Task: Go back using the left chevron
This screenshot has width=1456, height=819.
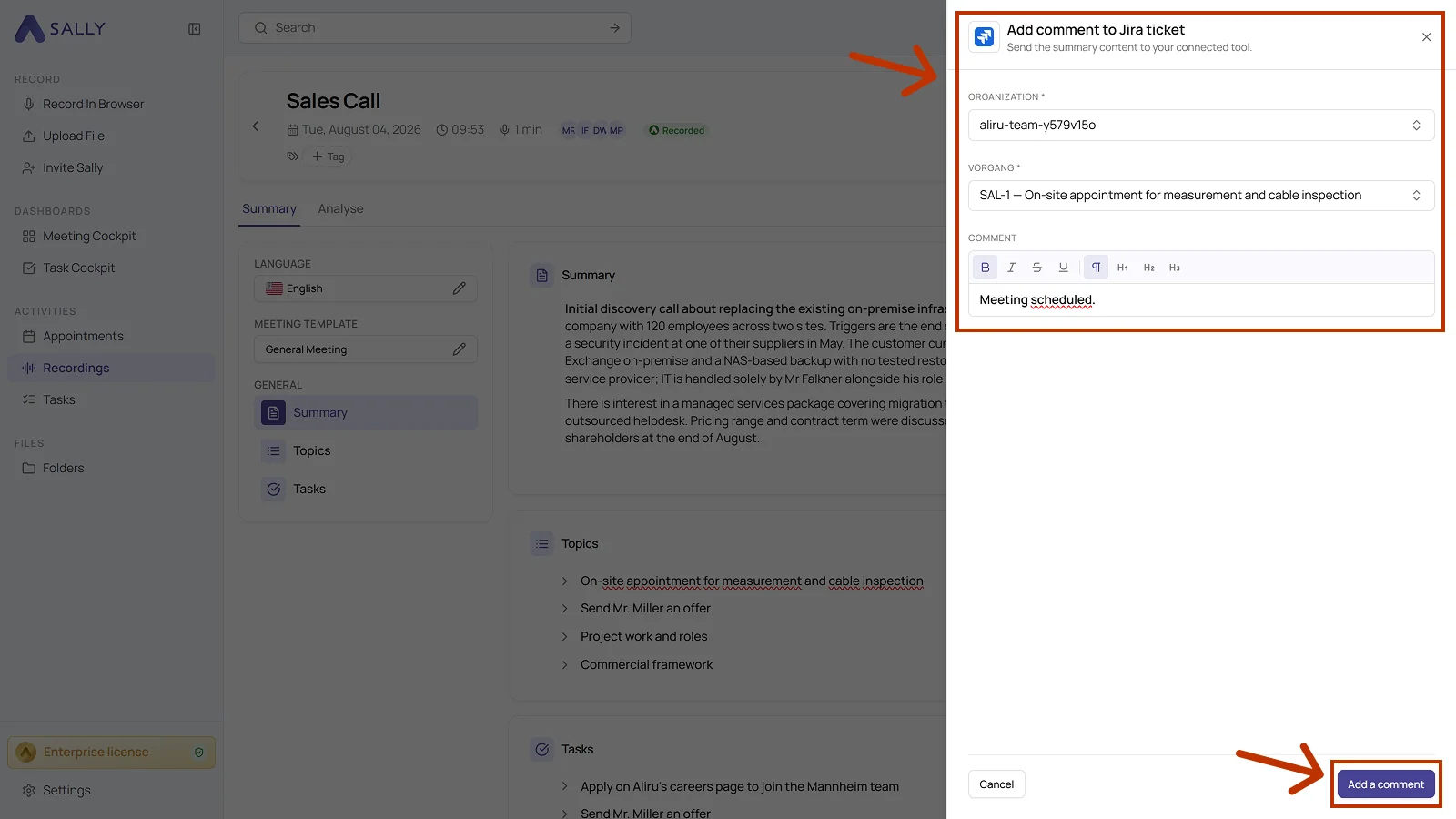Action: tap(256, 126)
